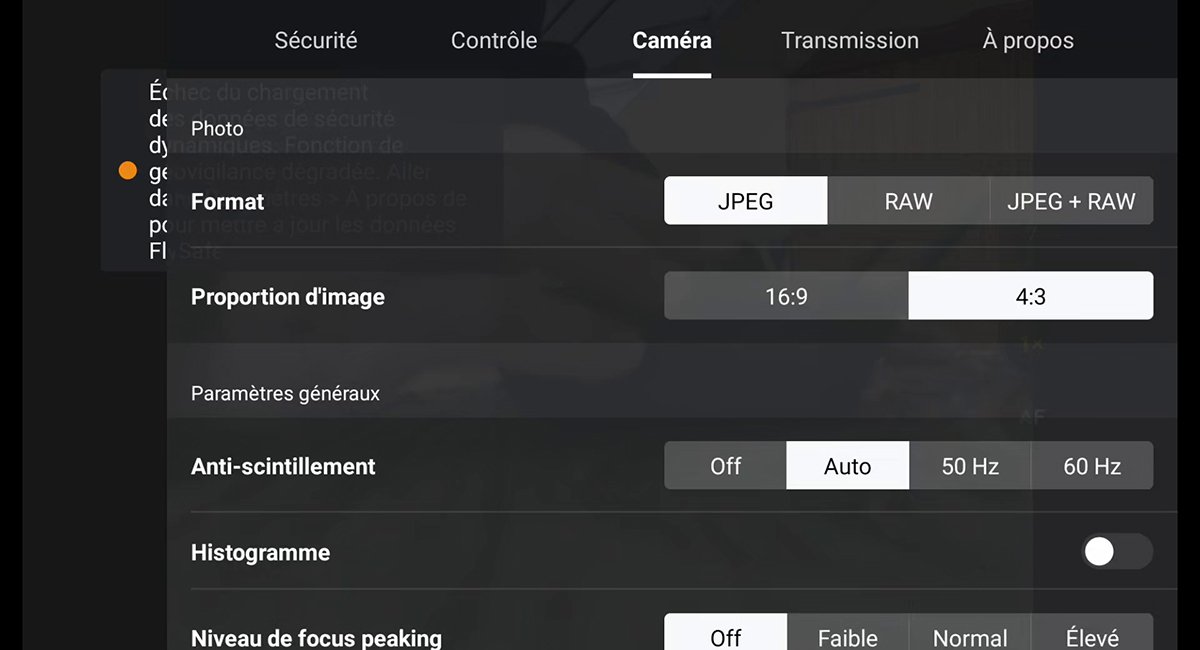
Task: Set focus peaking to Faible
Action: [x=848, y=633]
